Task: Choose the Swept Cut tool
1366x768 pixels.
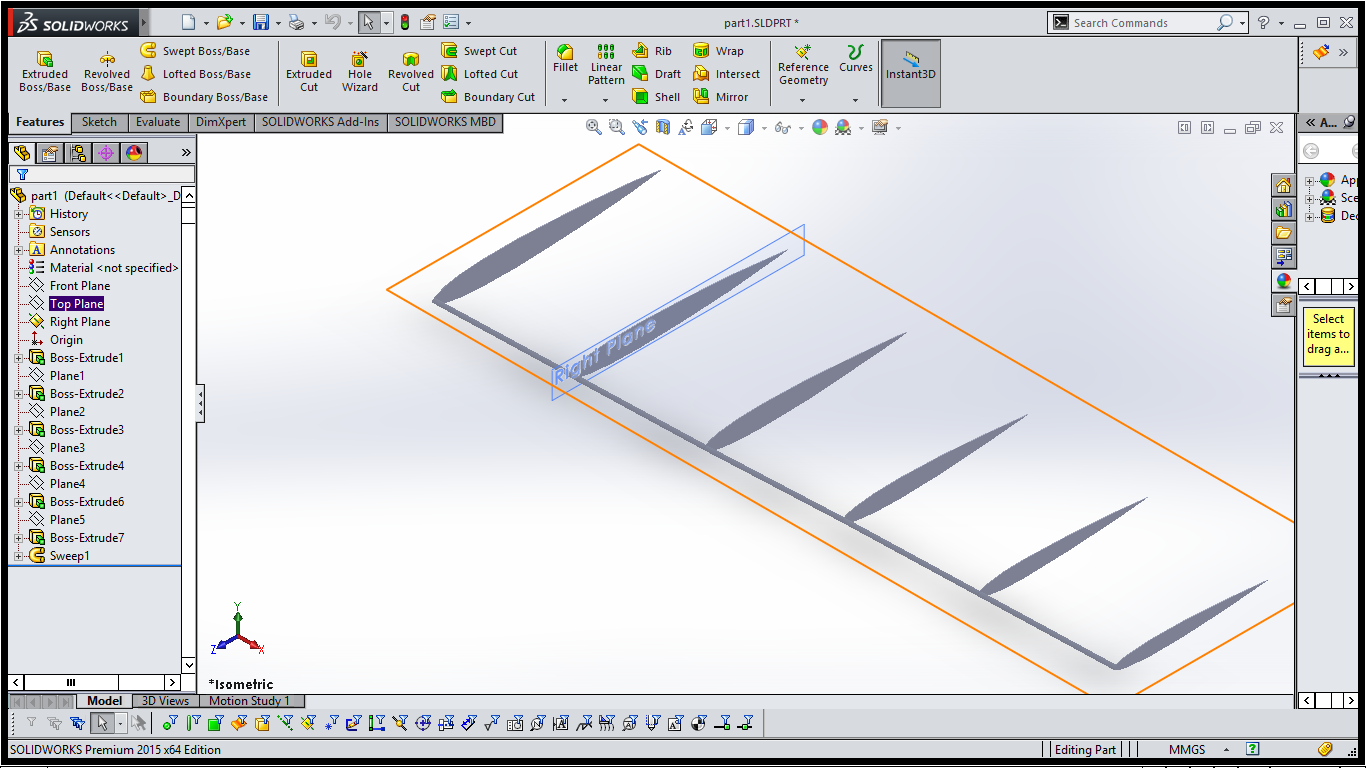Action: pos(480,51)
